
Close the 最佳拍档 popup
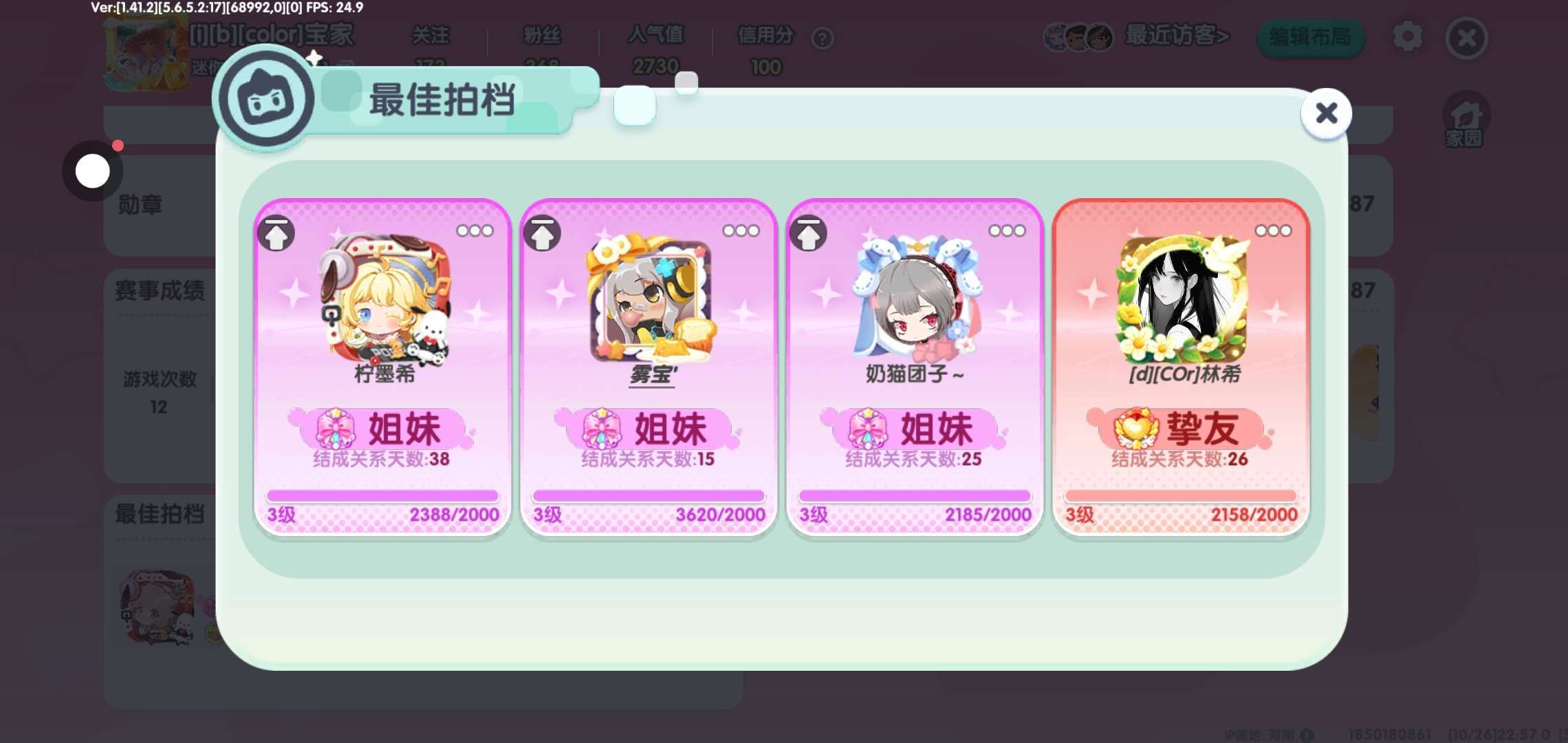[x=1326, y=114]
